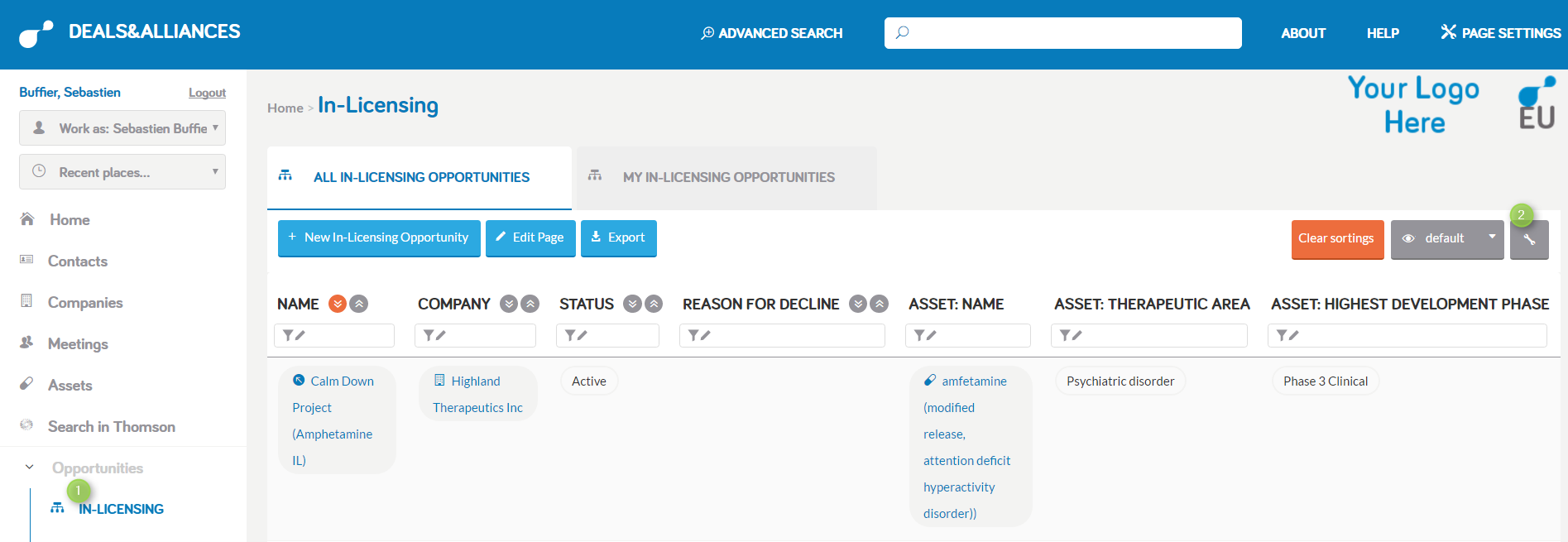Click the Psychiatric disorder cell
1568x542 pixels.
[x=1120, y=381]
